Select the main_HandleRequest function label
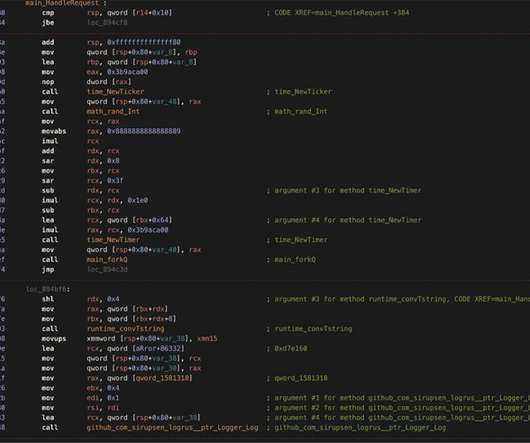Viewport: 530px width, 443px height. click(66, 3)
